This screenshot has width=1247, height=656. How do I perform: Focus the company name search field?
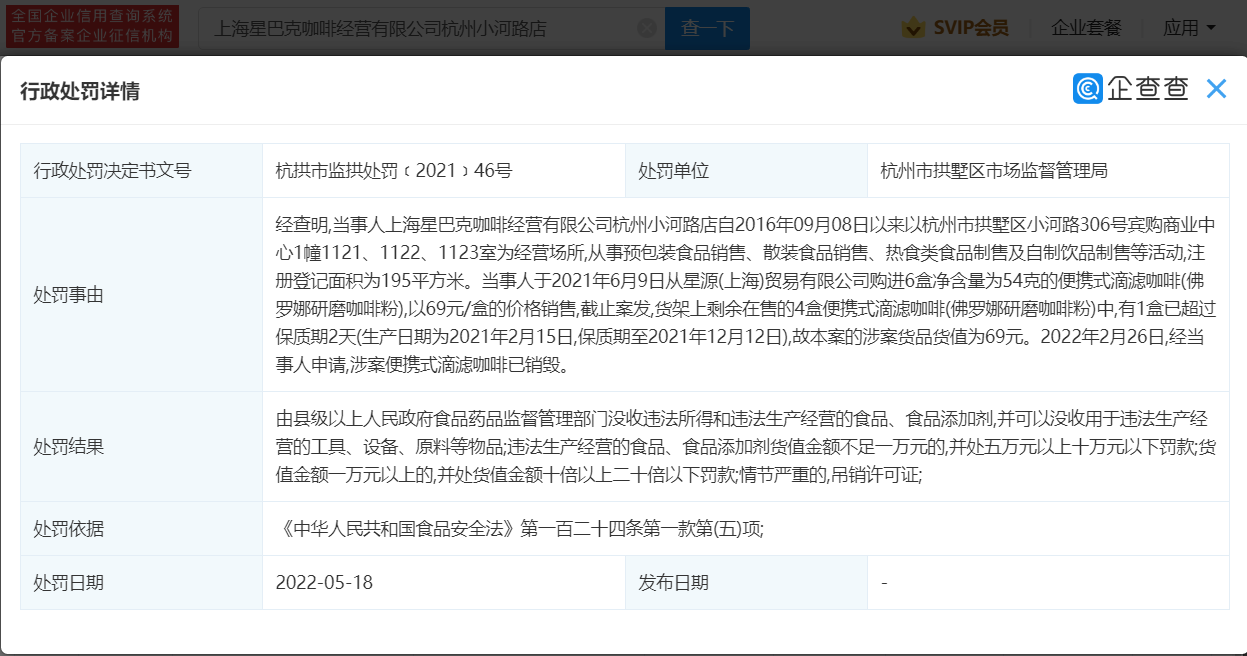click(430, 28)
